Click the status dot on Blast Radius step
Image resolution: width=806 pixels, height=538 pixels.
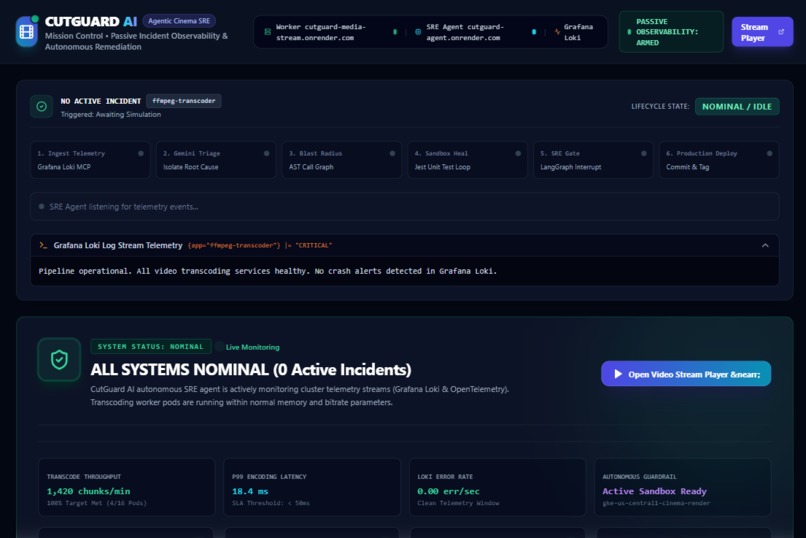point(392,153)
